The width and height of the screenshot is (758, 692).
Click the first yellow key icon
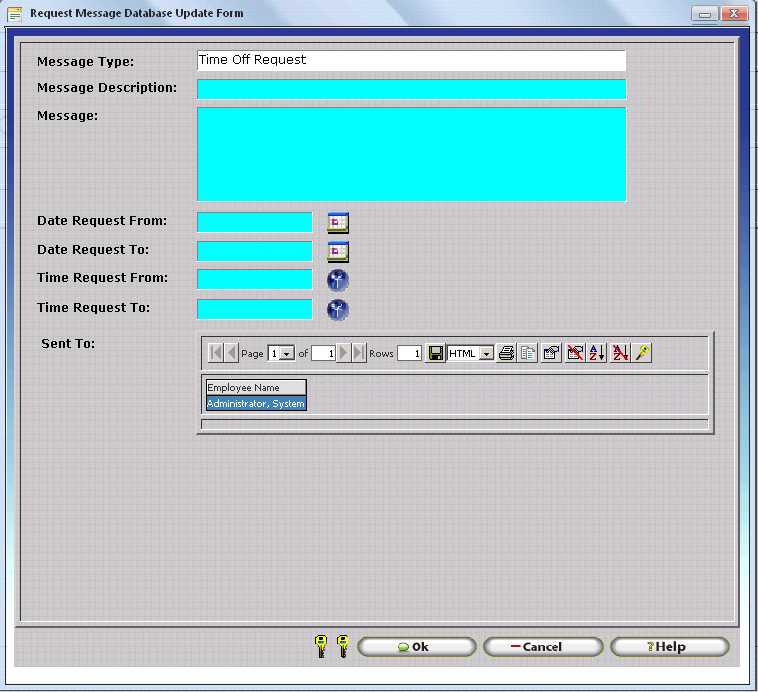tap(321, 646)
